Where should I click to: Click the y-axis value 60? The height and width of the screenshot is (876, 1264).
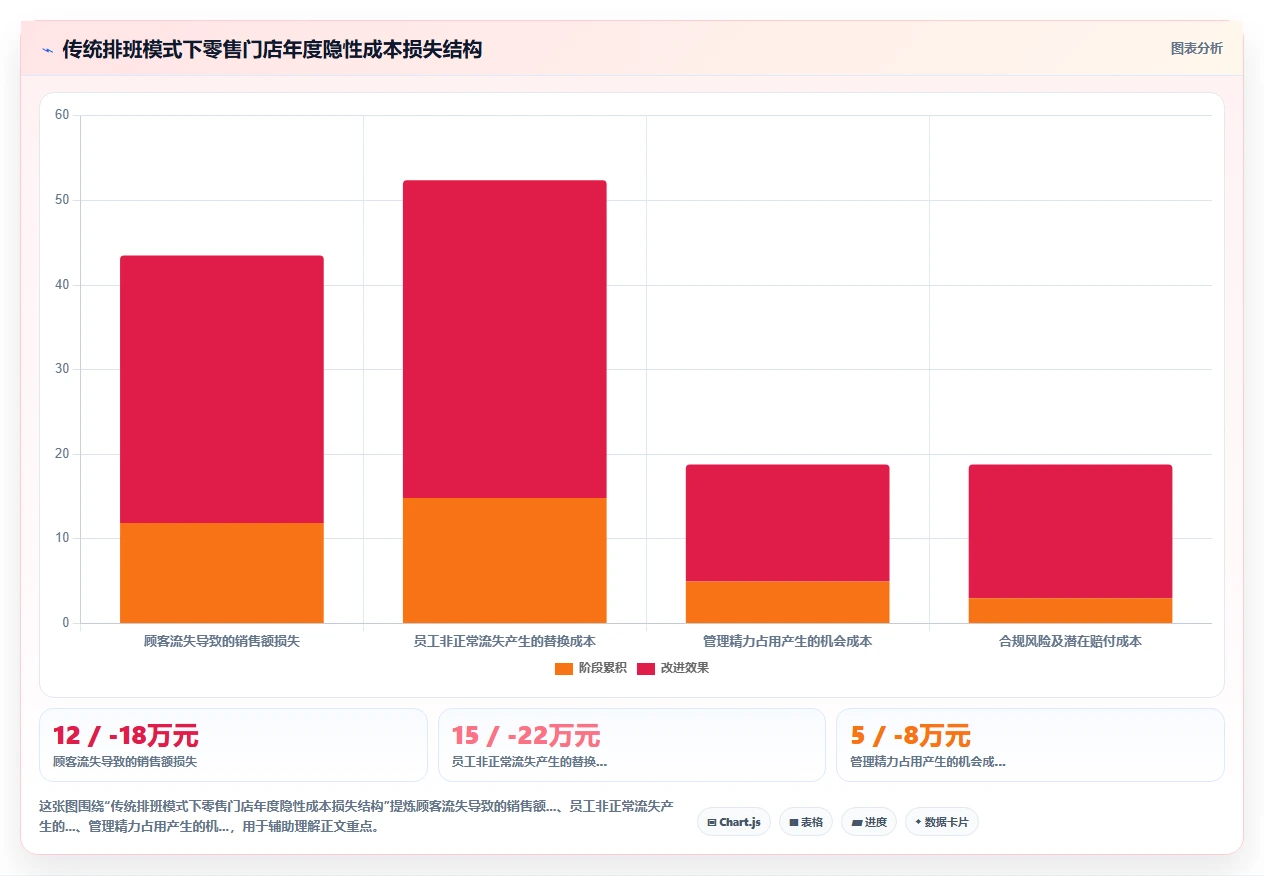tap(62, 115)
